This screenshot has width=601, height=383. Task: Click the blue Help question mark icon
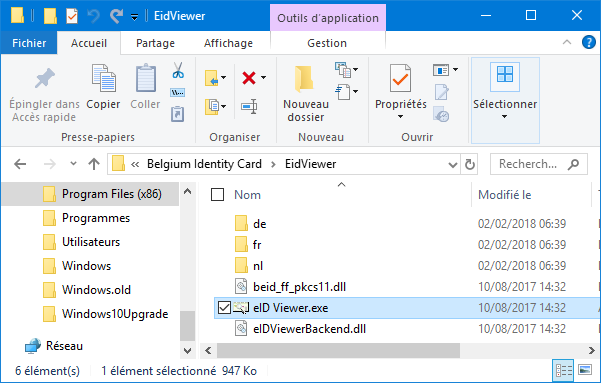[589, 42]
